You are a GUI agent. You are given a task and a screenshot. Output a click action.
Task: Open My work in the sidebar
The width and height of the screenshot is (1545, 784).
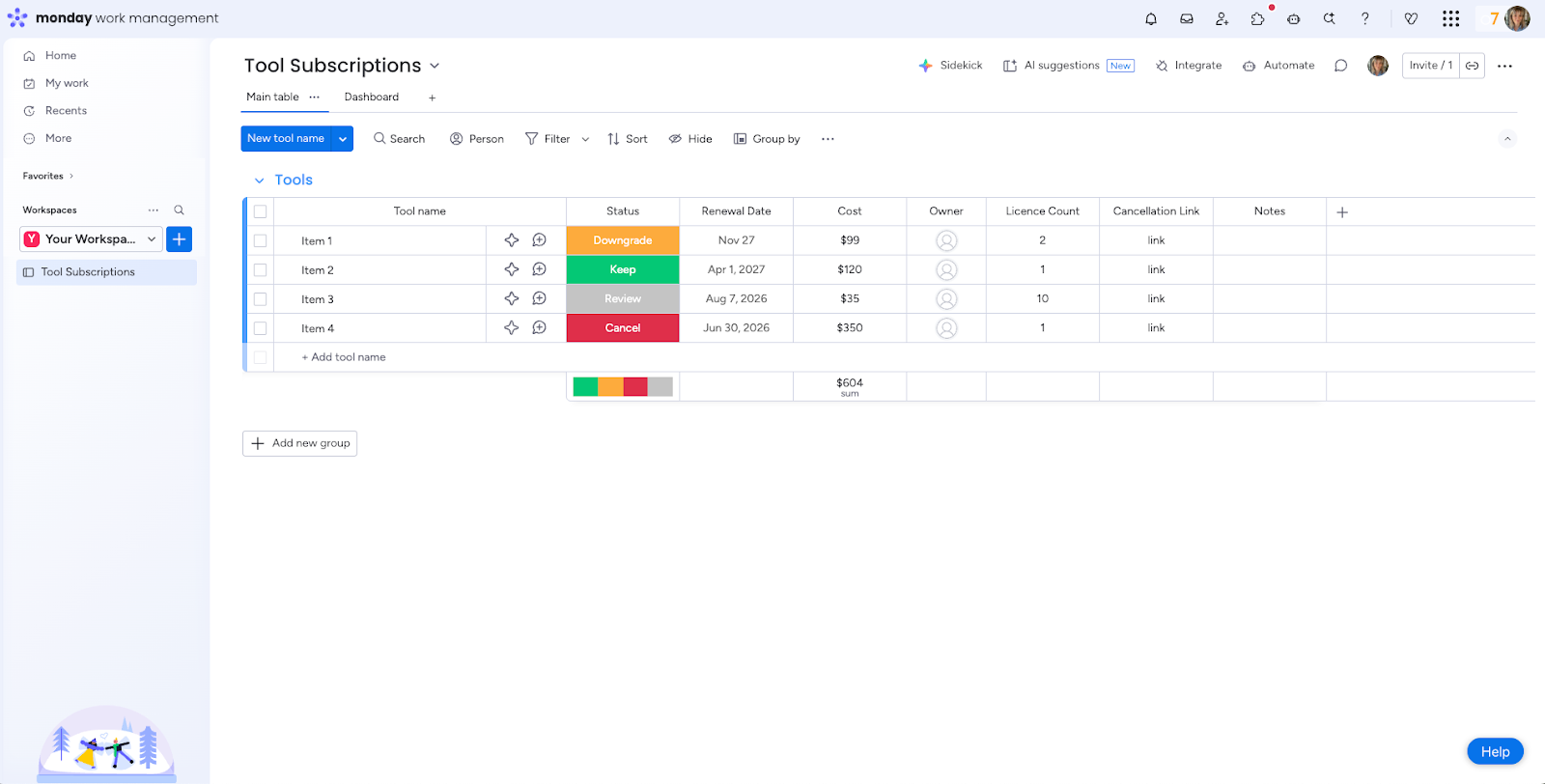67,83
